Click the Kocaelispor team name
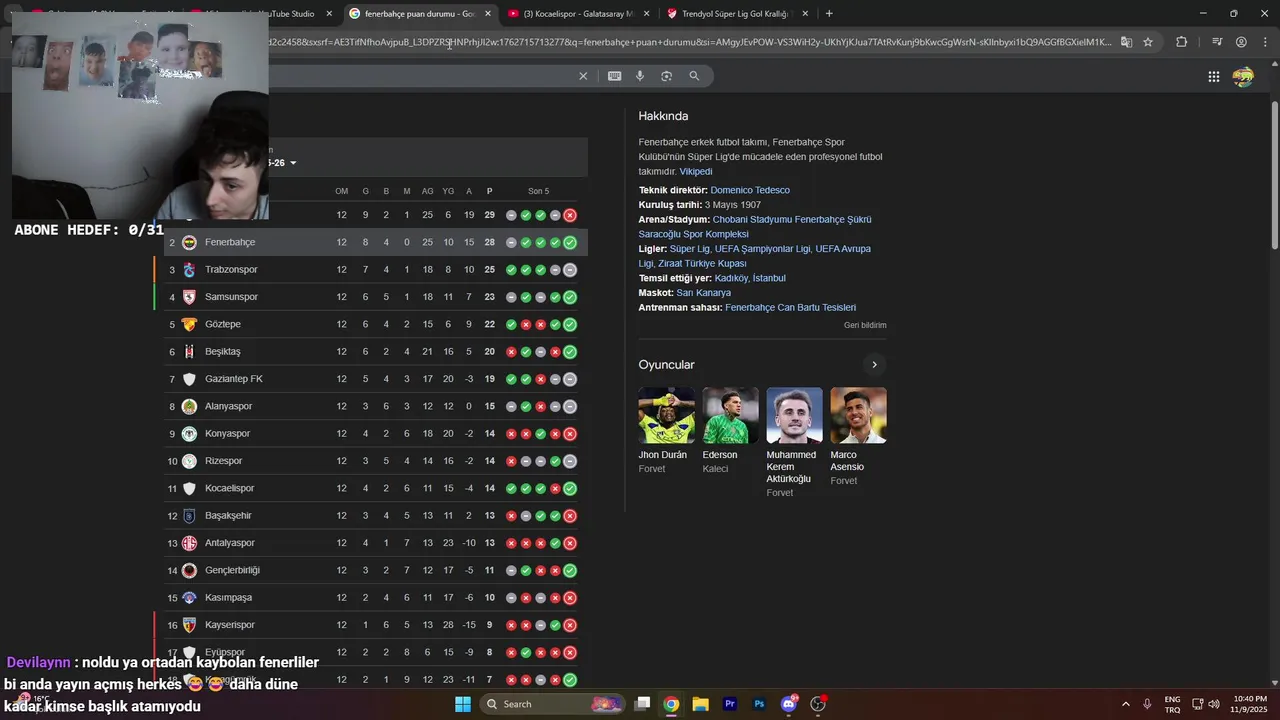The image size is (1280, 720). pos(229,488)
